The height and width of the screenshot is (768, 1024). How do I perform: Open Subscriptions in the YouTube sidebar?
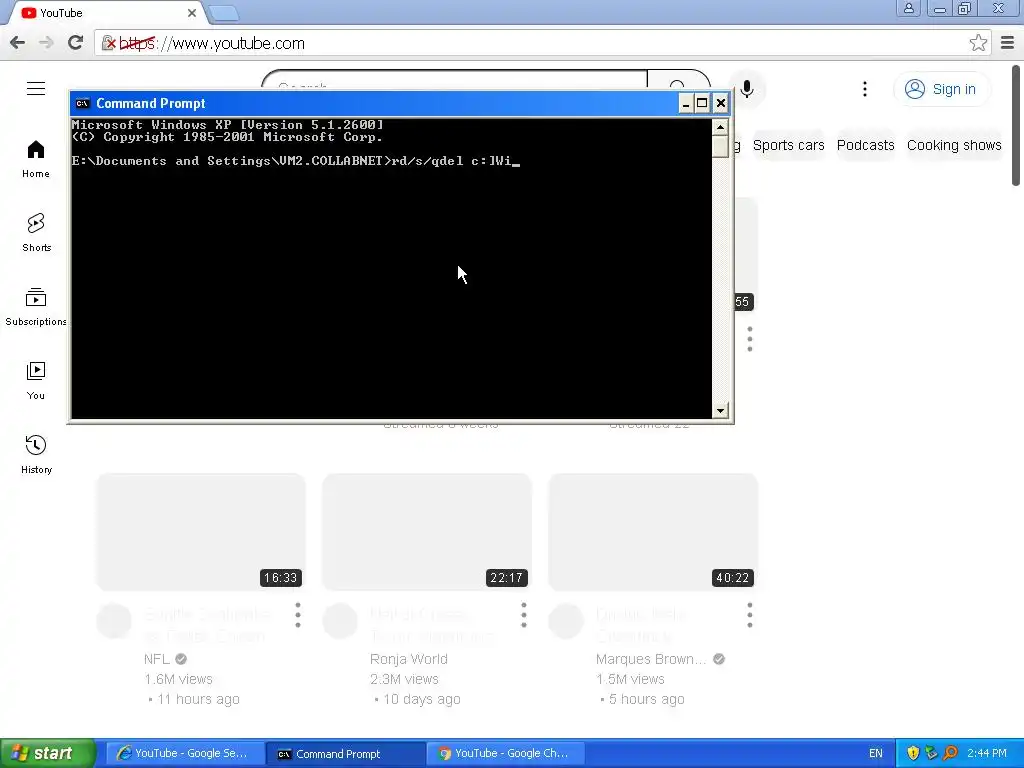(x=36, y=306)
